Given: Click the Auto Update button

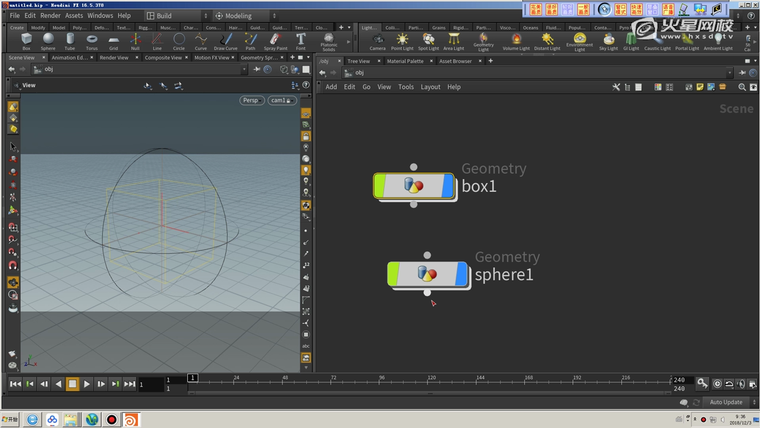Looking at the screenshot, I should (x=725, y=402).
